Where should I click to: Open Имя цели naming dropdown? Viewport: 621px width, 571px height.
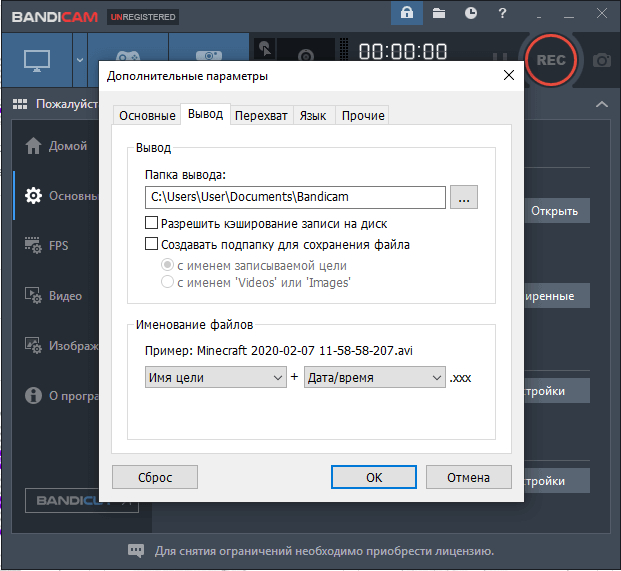coord(216,377)
